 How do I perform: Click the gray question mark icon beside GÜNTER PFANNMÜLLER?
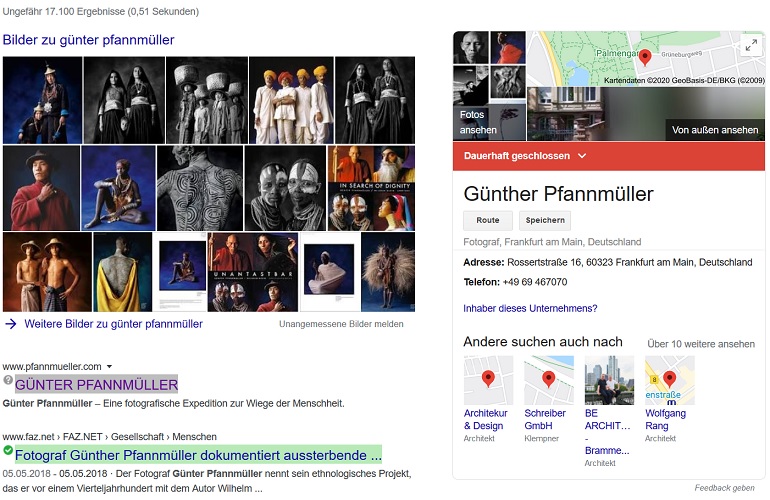(8, 380)
